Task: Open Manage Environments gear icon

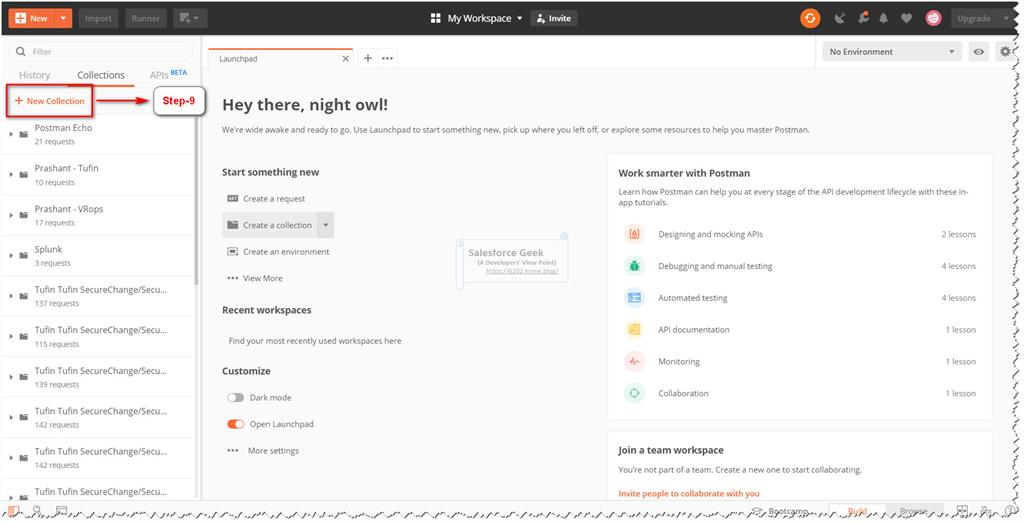Action: [1005, 52]
